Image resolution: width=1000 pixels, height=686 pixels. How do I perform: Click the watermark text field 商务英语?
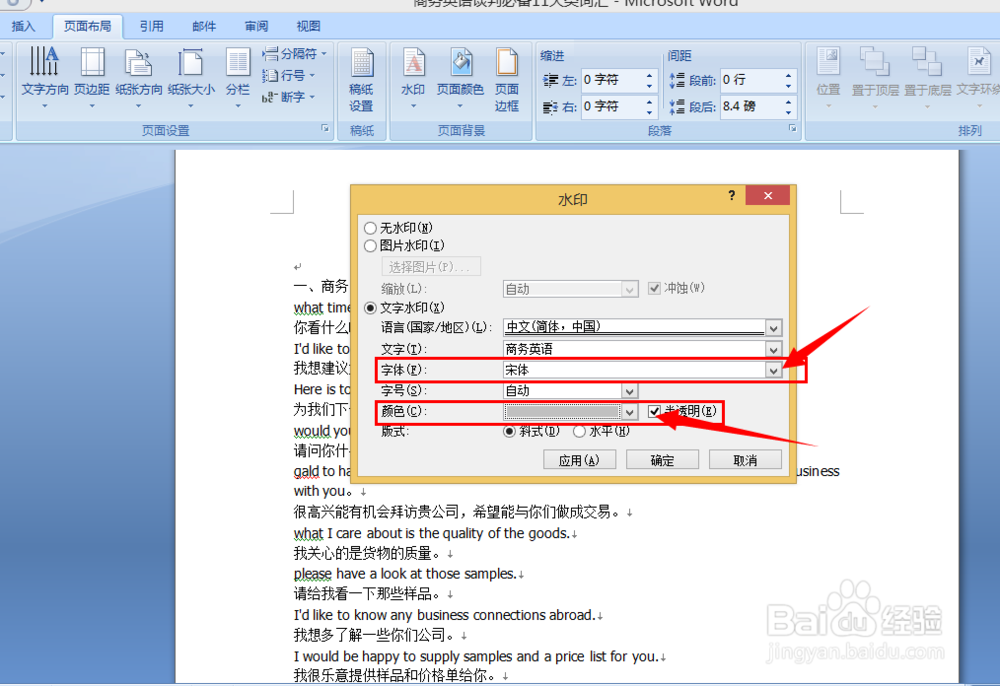pos(634,349)
